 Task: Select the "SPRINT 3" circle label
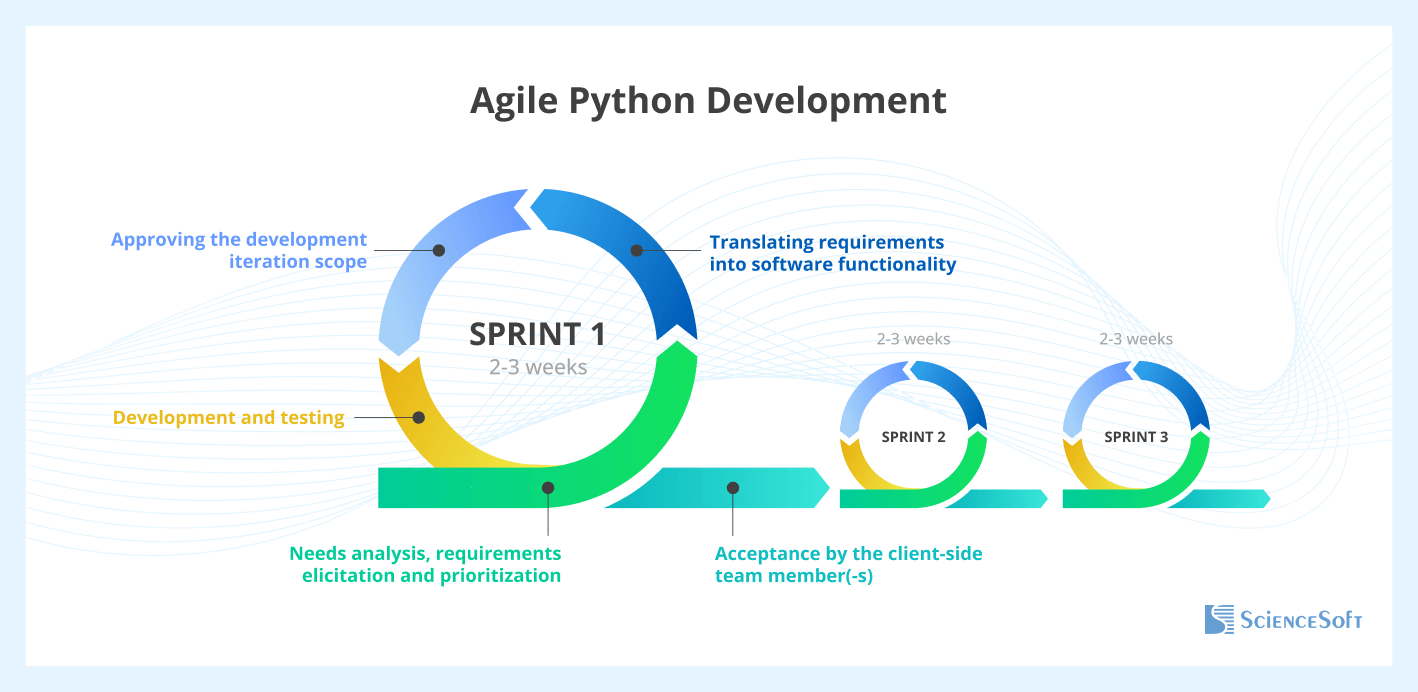[x=1136, y=437]
